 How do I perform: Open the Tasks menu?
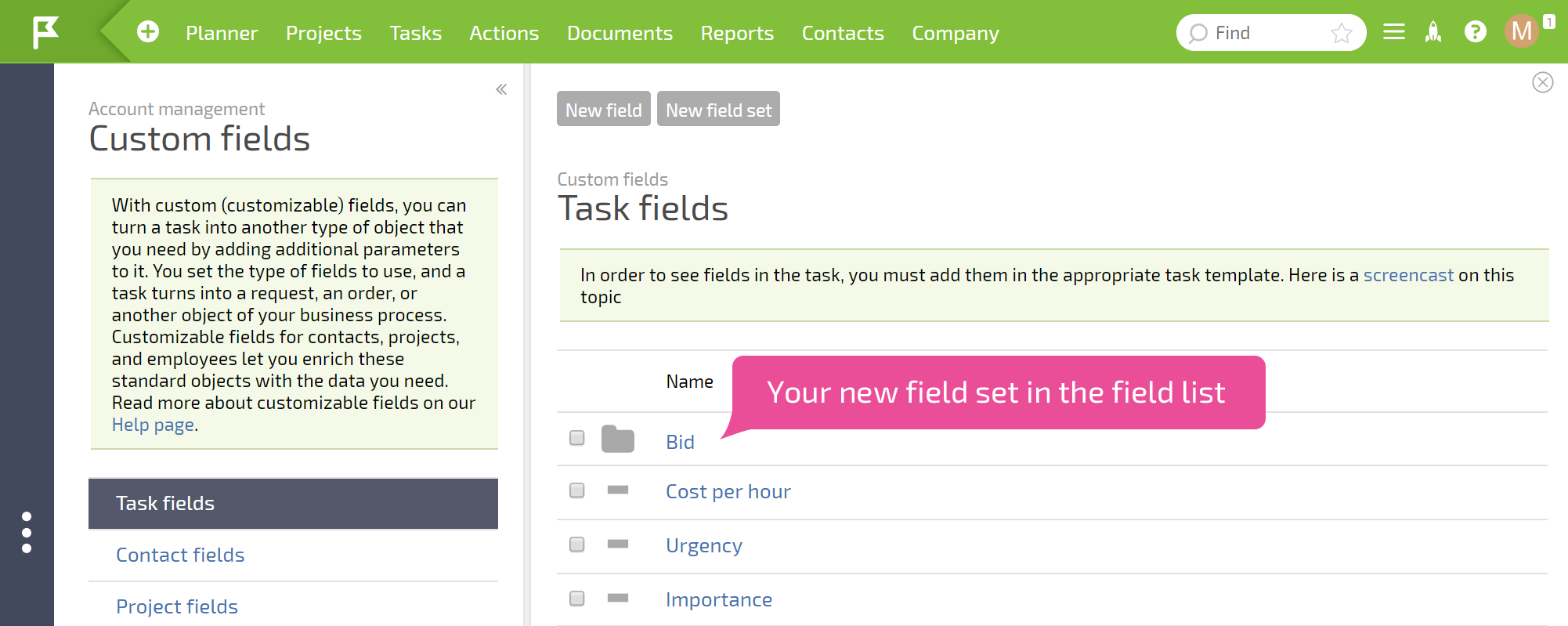pyautogui.click(x=416, y=33)
